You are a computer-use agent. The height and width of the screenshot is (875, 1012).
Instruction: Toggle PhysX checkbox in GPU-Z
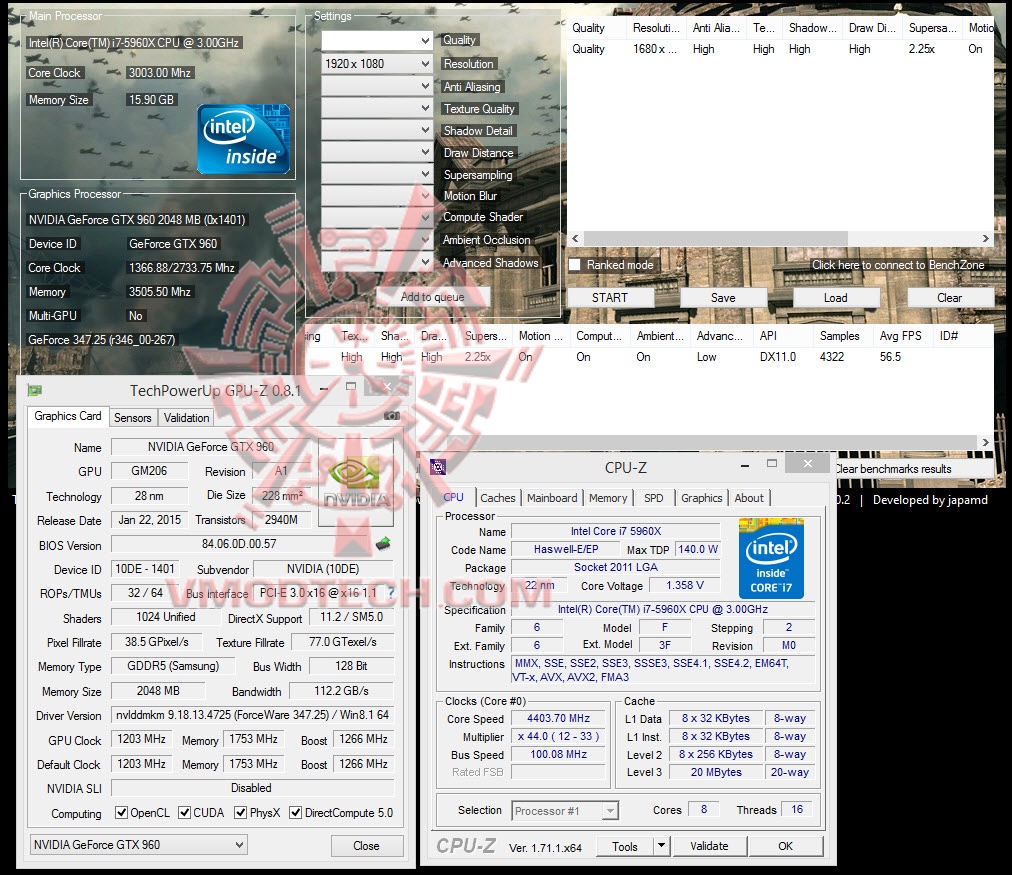point(241,812)
